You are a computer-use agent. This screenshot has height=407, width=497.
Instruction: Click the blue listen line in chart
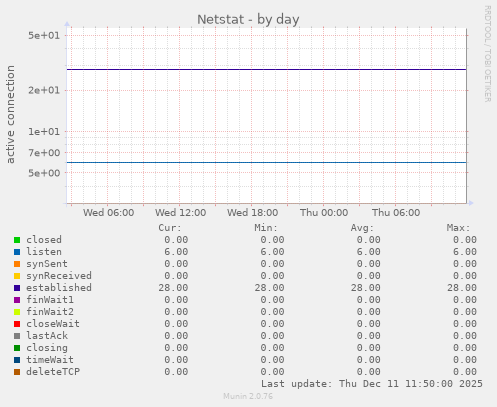(266, 162)
